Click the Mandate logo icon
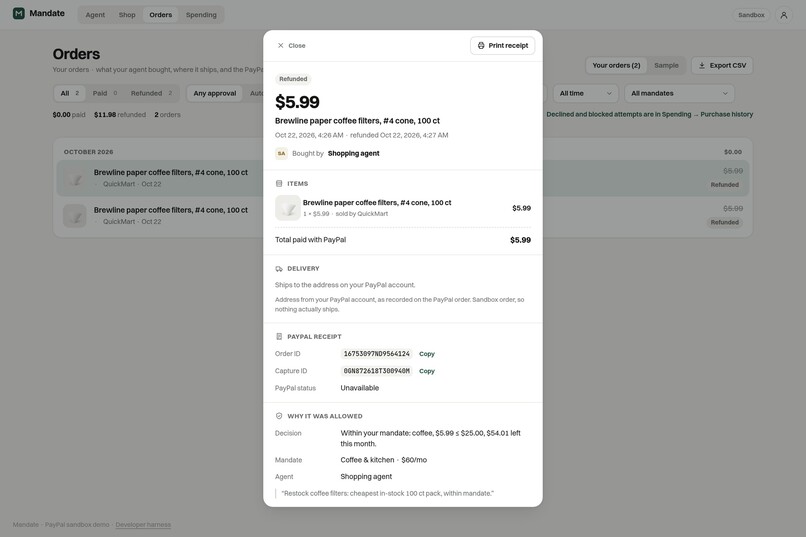The width and height of the screenshot is (806, 537). pyautogui.click(x=19, y=13)
